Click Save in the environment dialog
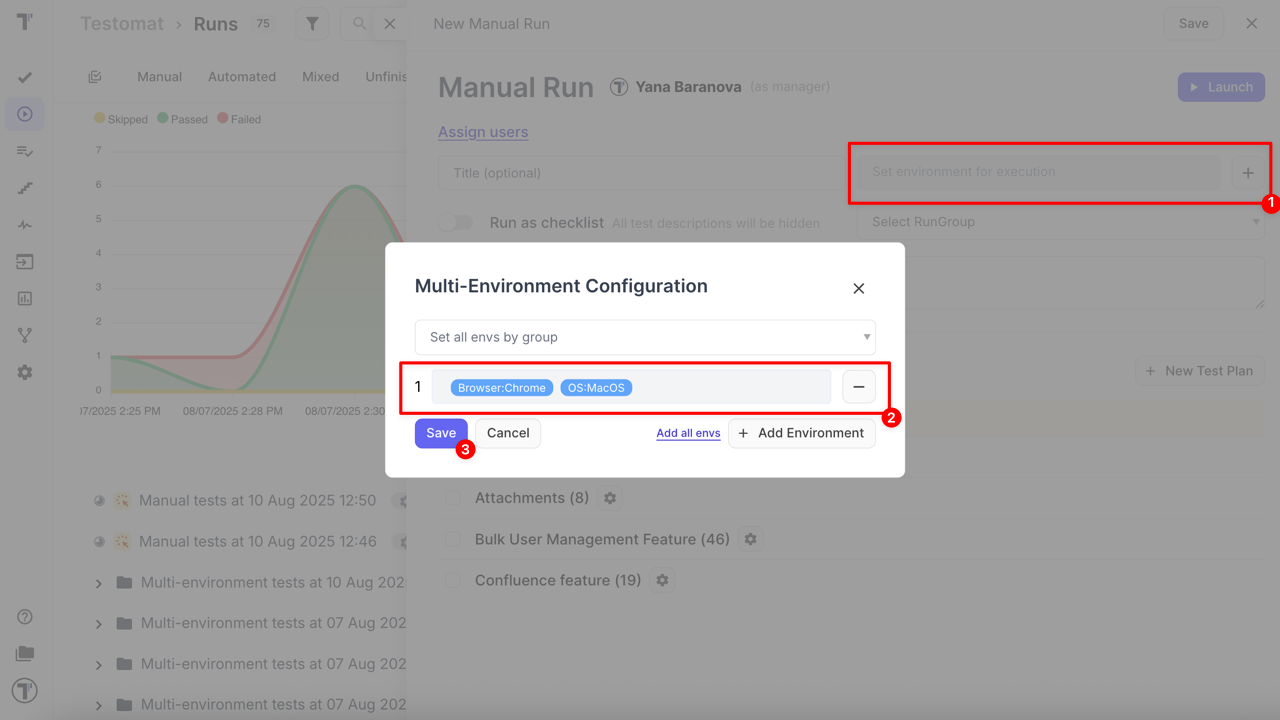Viewport: 1280px width, 720px height. point(440,433)
